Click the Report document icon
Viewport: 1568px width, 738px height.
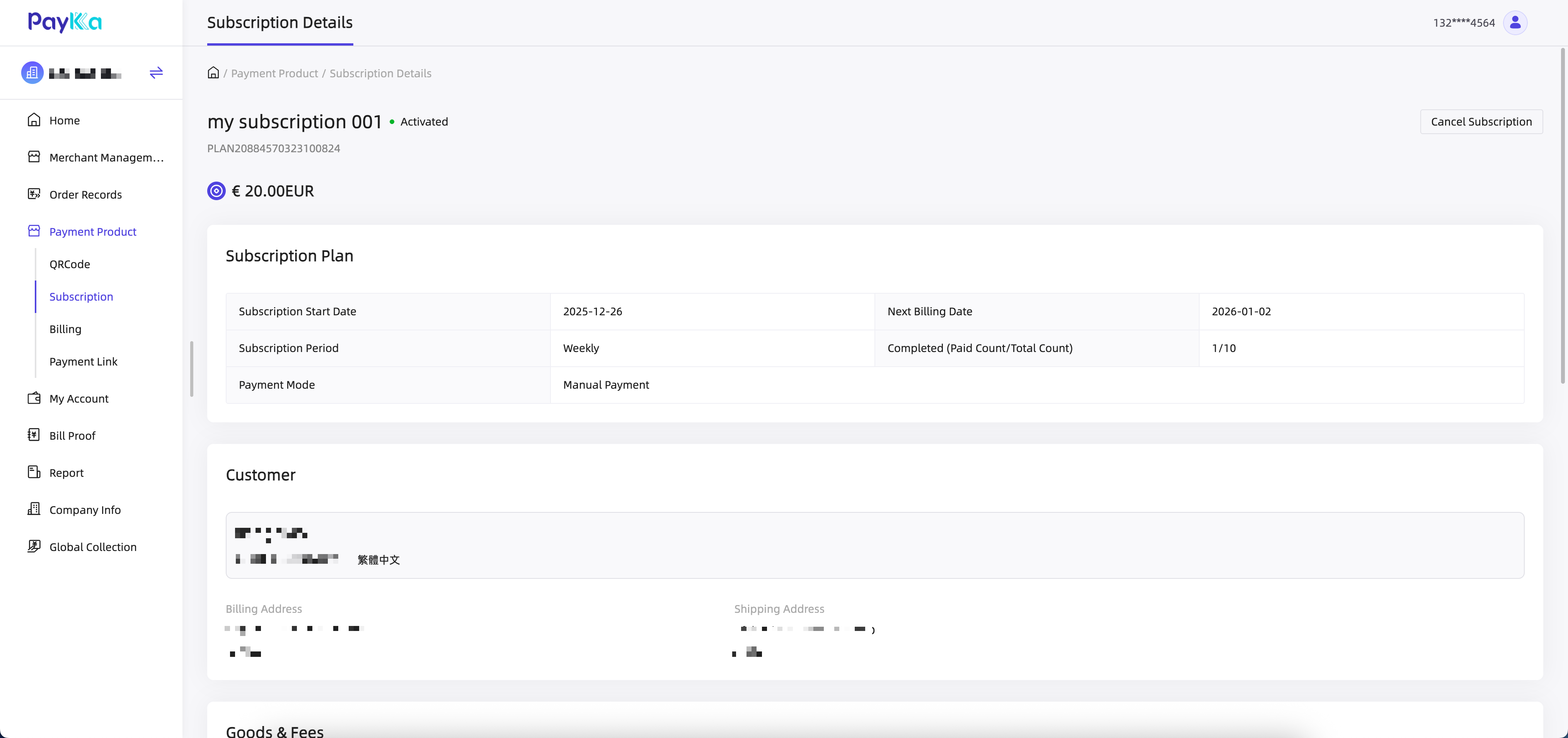(x=34, y=472)
